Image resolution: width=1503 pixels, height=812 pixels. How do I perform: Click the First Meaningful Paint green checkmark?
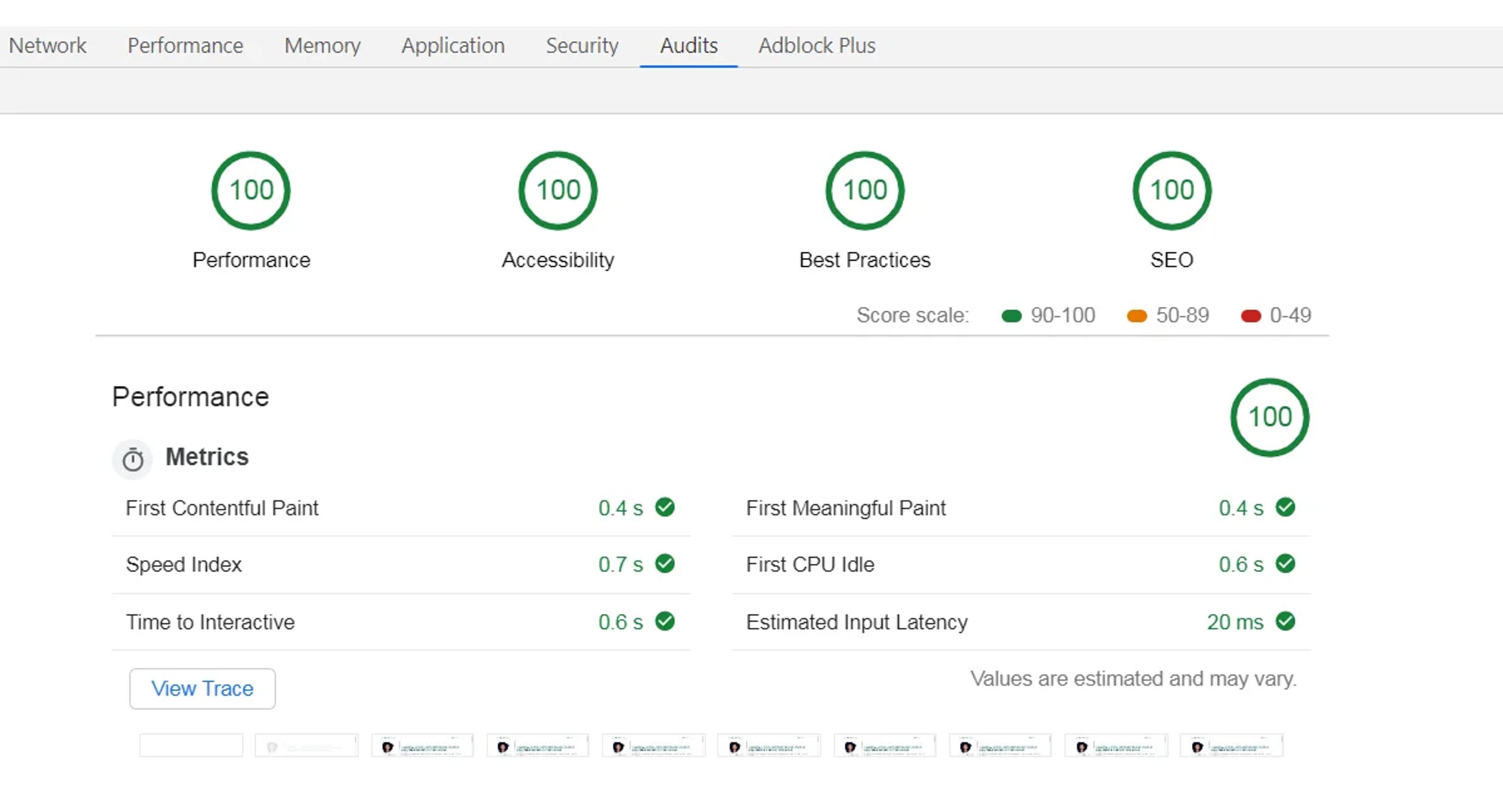(x=1285, y=507)
